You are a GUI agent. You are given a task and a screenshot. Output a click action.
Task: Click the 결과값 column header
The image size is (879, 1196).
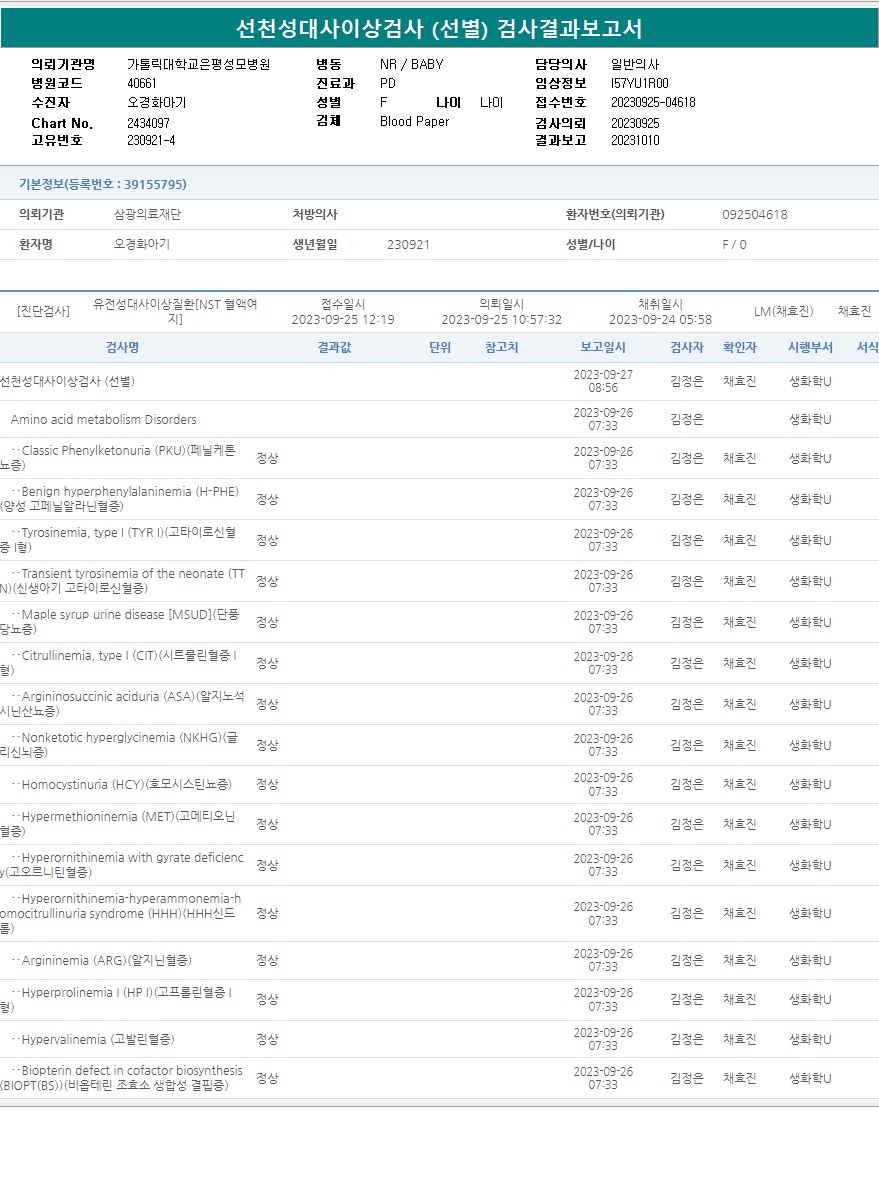pos(334,348)
